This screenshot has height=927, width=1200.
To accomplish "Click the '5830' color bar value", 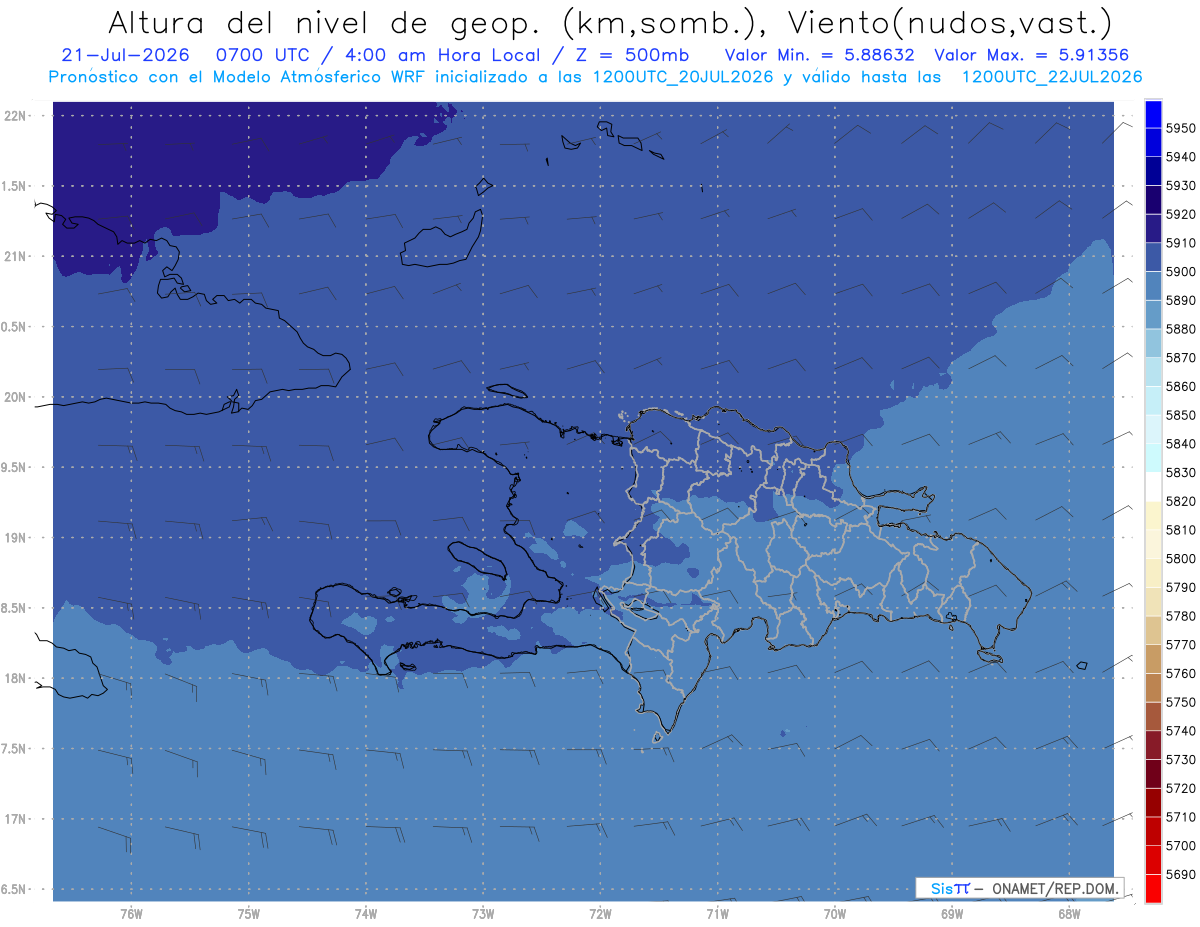I will [x=1179, y=472].
